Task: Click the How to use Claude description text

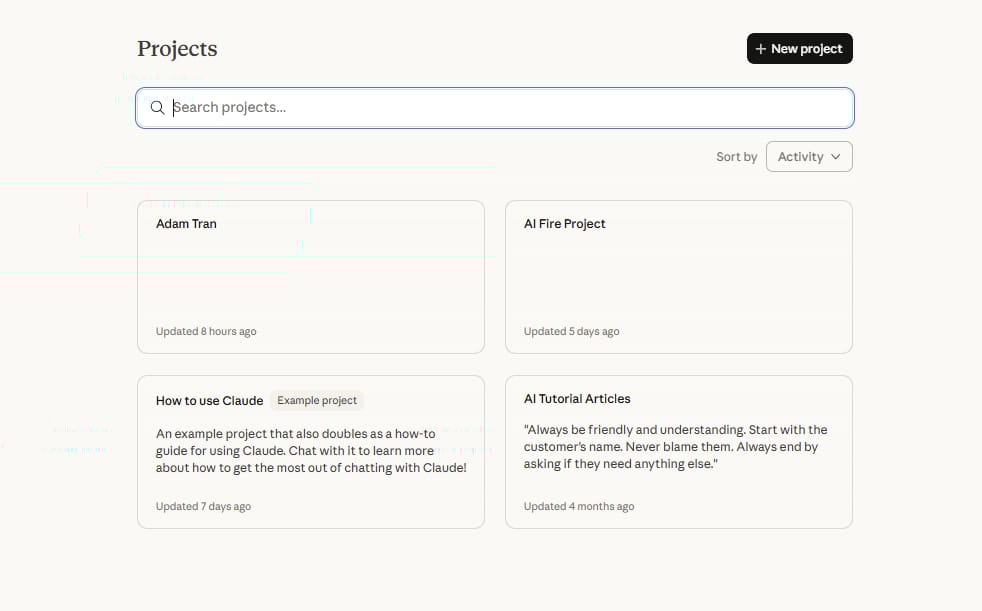Action: (311, 450)
